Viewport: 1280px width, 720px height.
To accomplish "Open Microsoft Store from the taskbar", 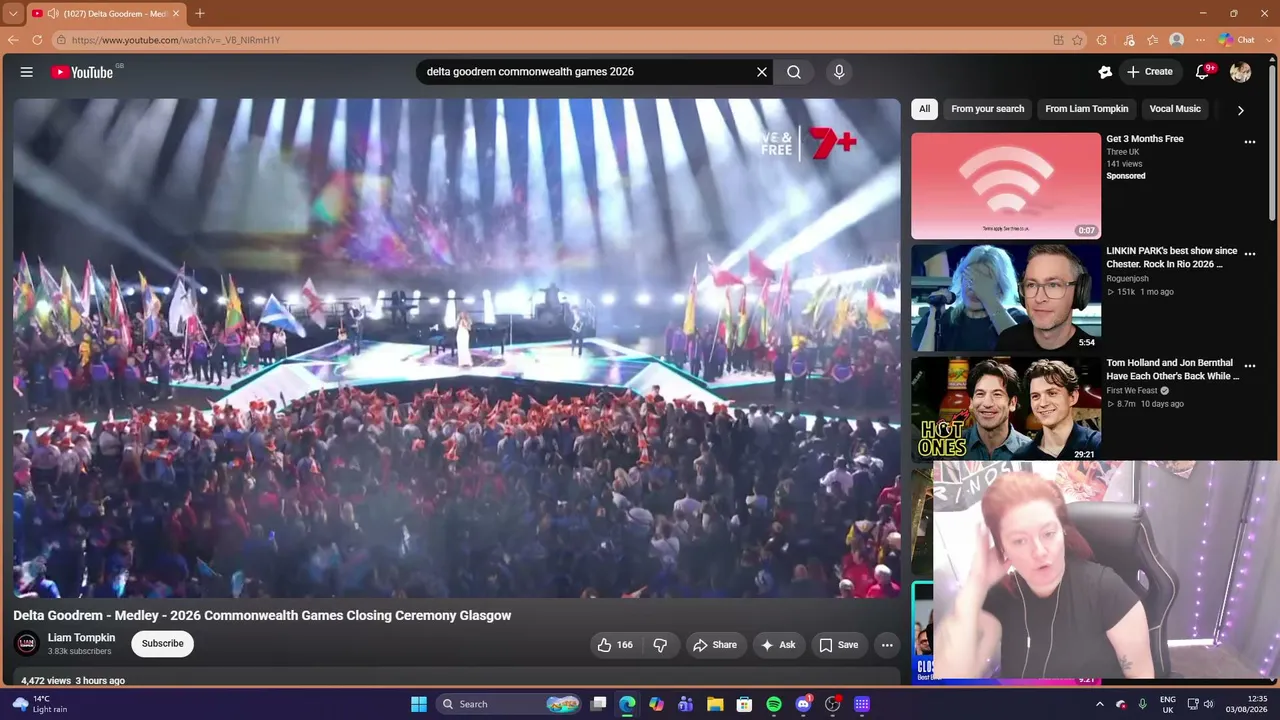I will (744, 704).
